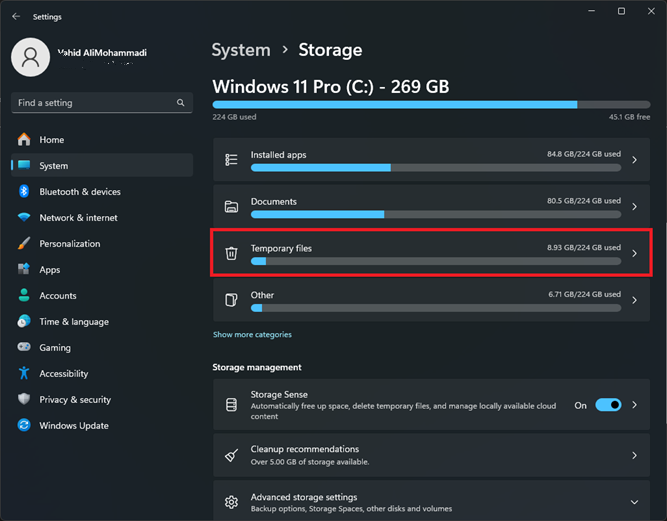Click the Installed apps usage bar
The image size is (667, 521).
pyautogui.click(x=436, y=168)
